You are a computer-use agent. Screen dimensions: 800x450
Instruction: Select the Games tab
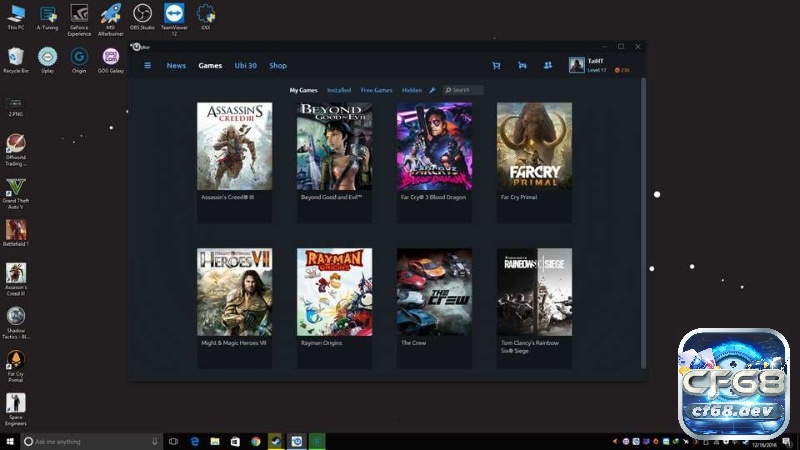(x=210, y=65)
